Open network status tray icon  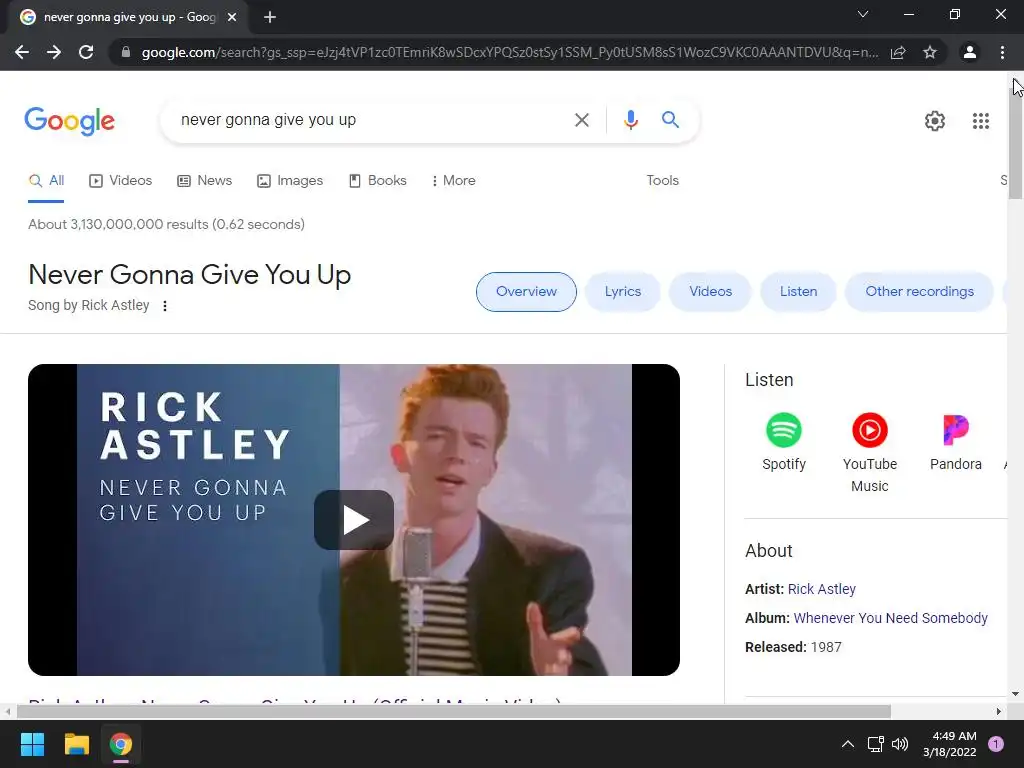pos(876,744)
